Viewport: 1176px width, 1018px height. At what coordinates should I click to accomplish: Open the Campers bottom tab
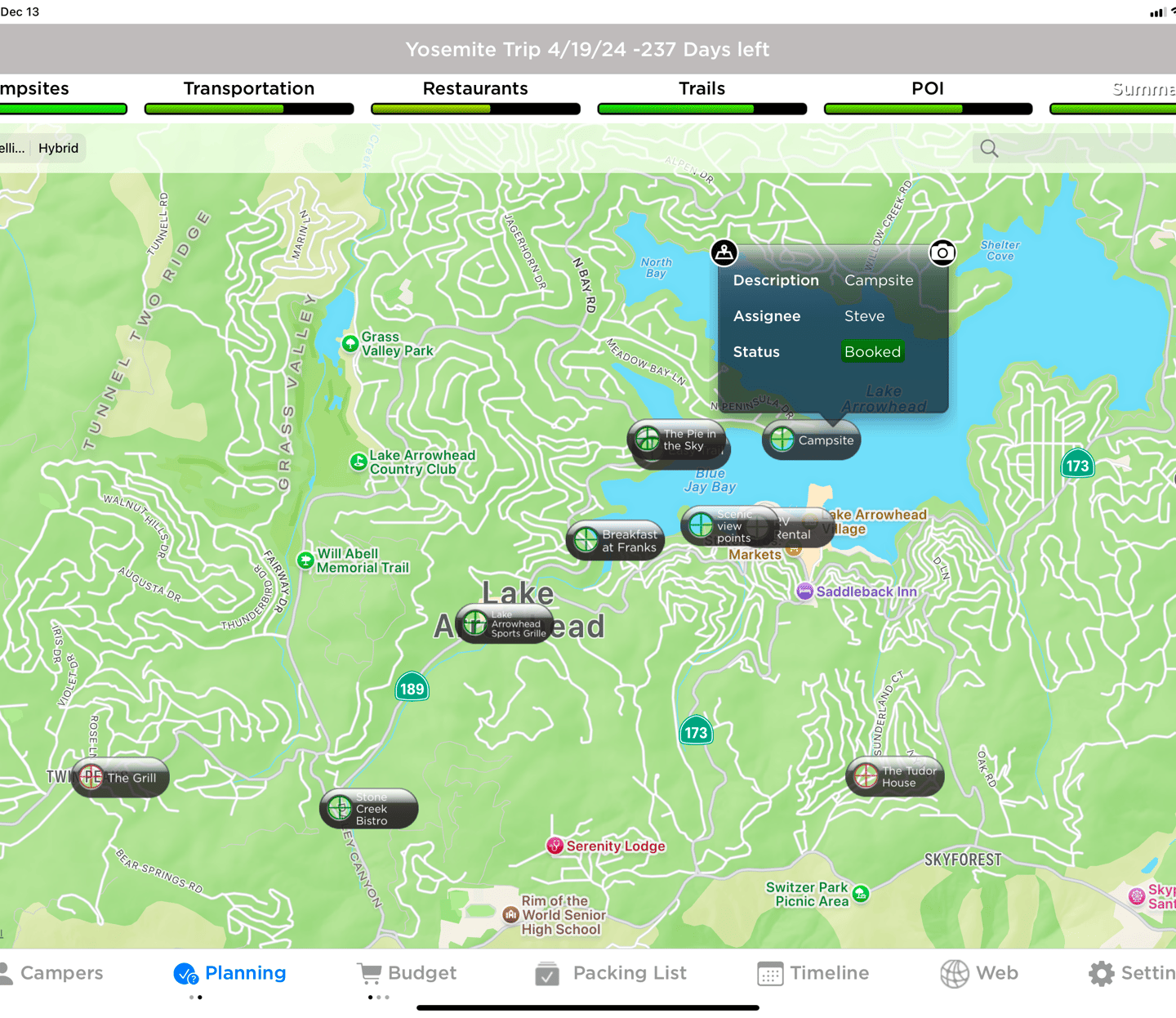[x=51, y=973]
